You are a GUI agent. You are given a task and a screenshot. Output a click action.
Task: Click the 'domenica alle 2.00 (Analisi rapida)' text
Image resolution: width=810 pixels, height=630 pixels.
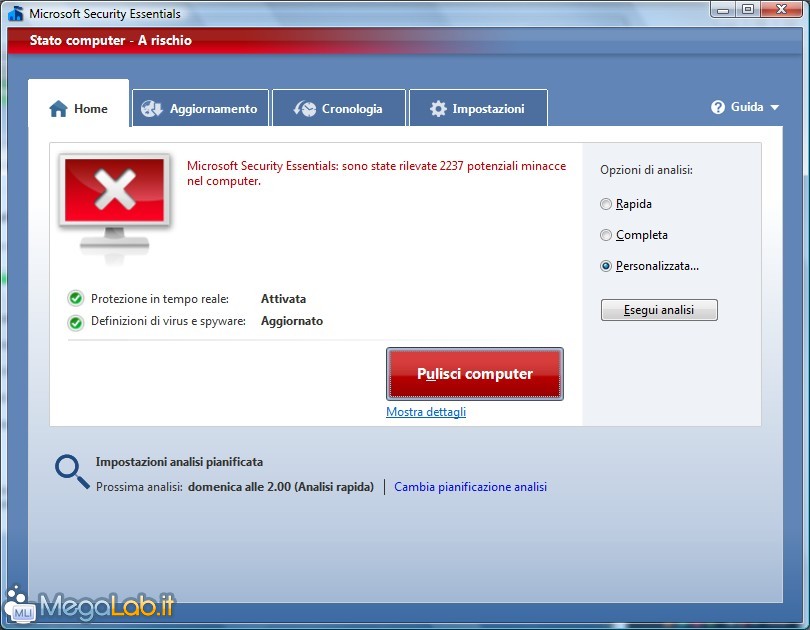pyautogui.click(x=281, y=487)
